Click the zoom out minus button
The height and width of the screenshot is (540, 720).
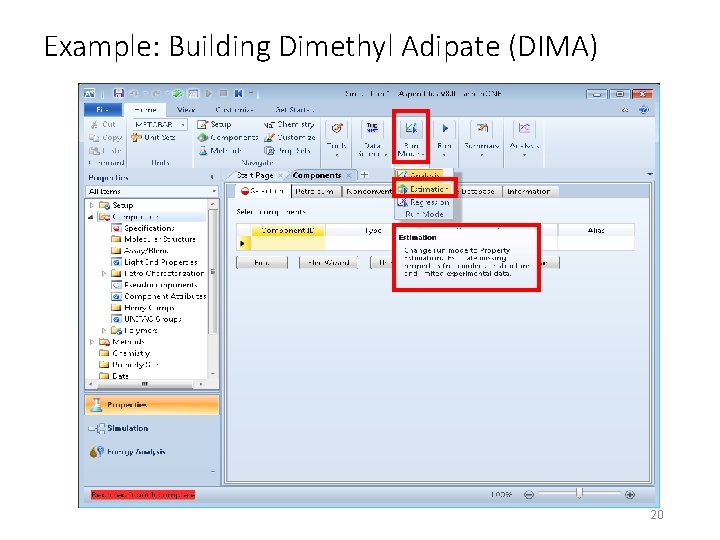tap(529, 495)
